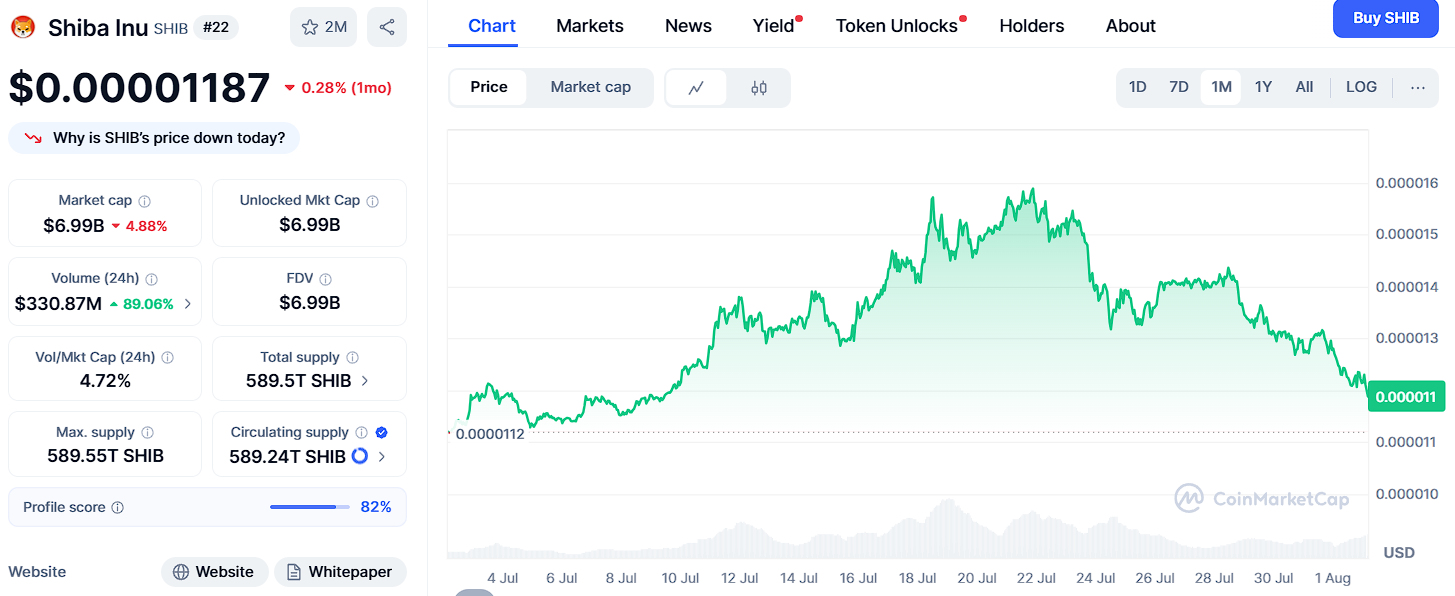The height and width of the screenshot is (596, 1455).
Task: Click the Buy SHIB button
Action: coord(1385,18)
